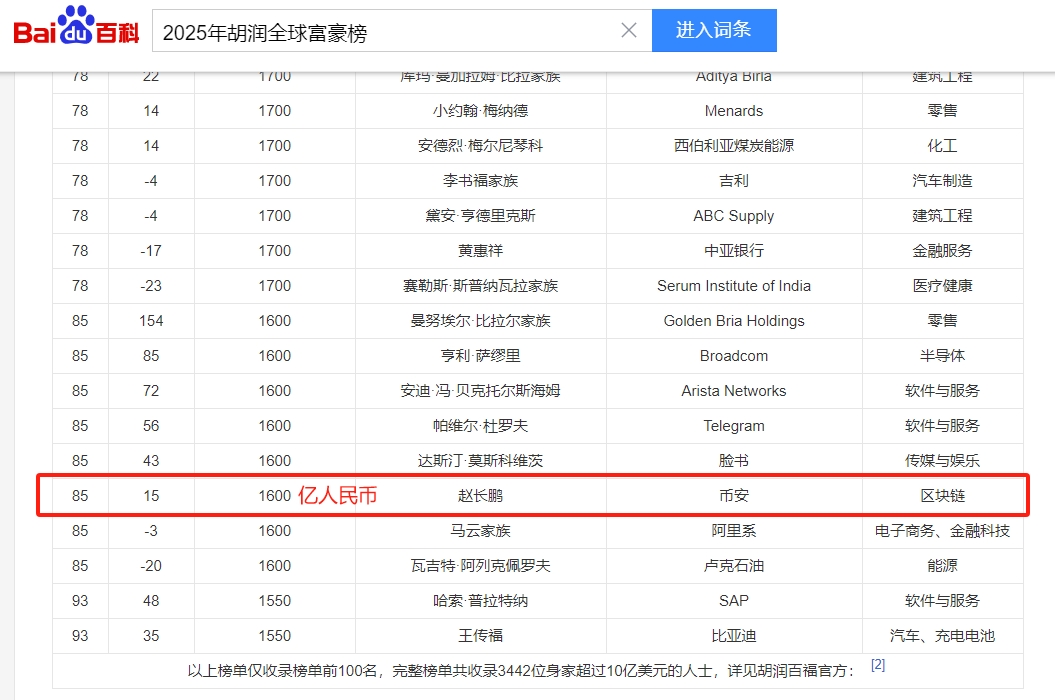The image size is (1055, 700).
Task: Open reference footnote [2]
Action: [x=878, y=665]
